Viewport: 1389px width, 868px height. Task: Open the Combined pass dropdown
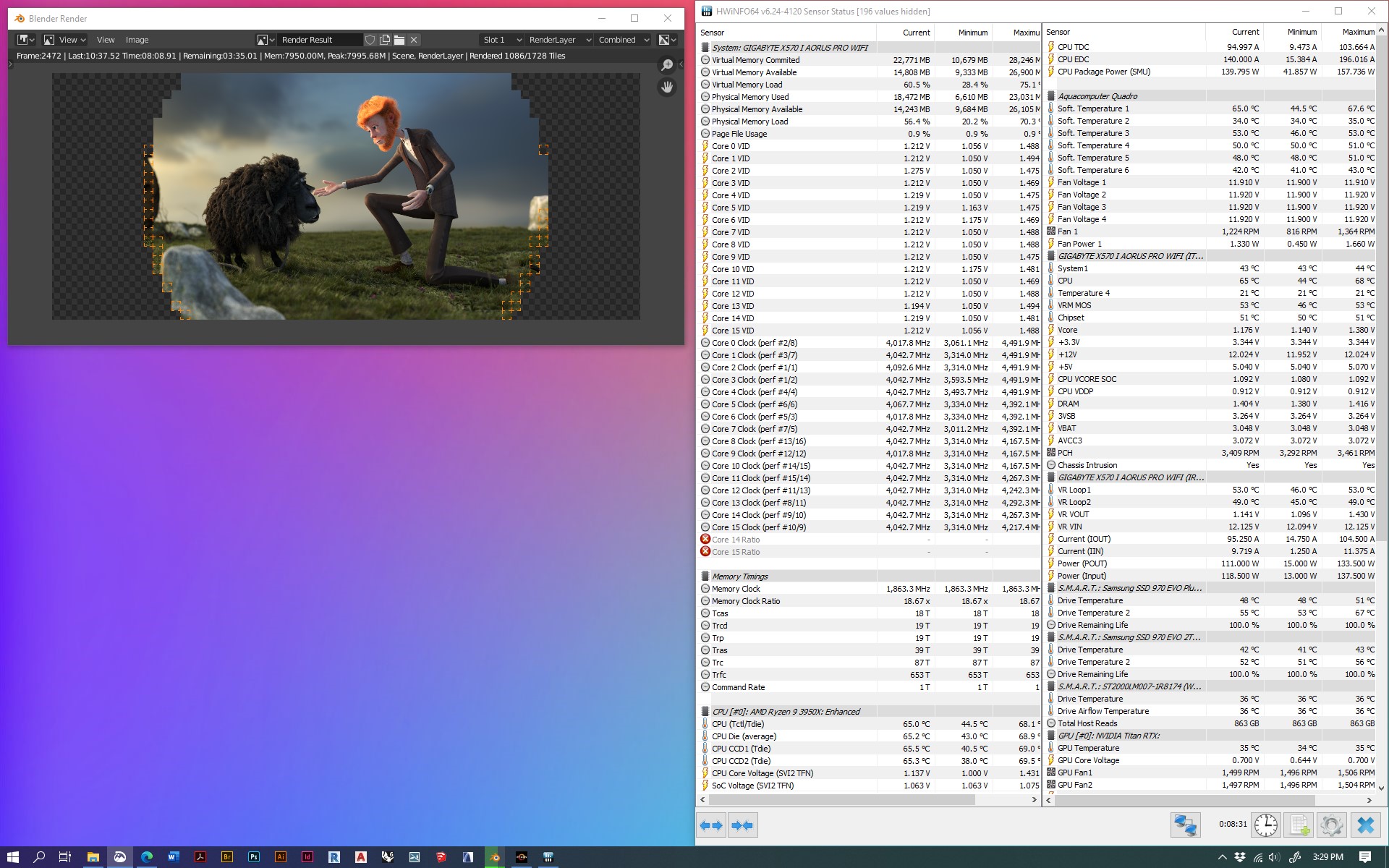point(624,40)
